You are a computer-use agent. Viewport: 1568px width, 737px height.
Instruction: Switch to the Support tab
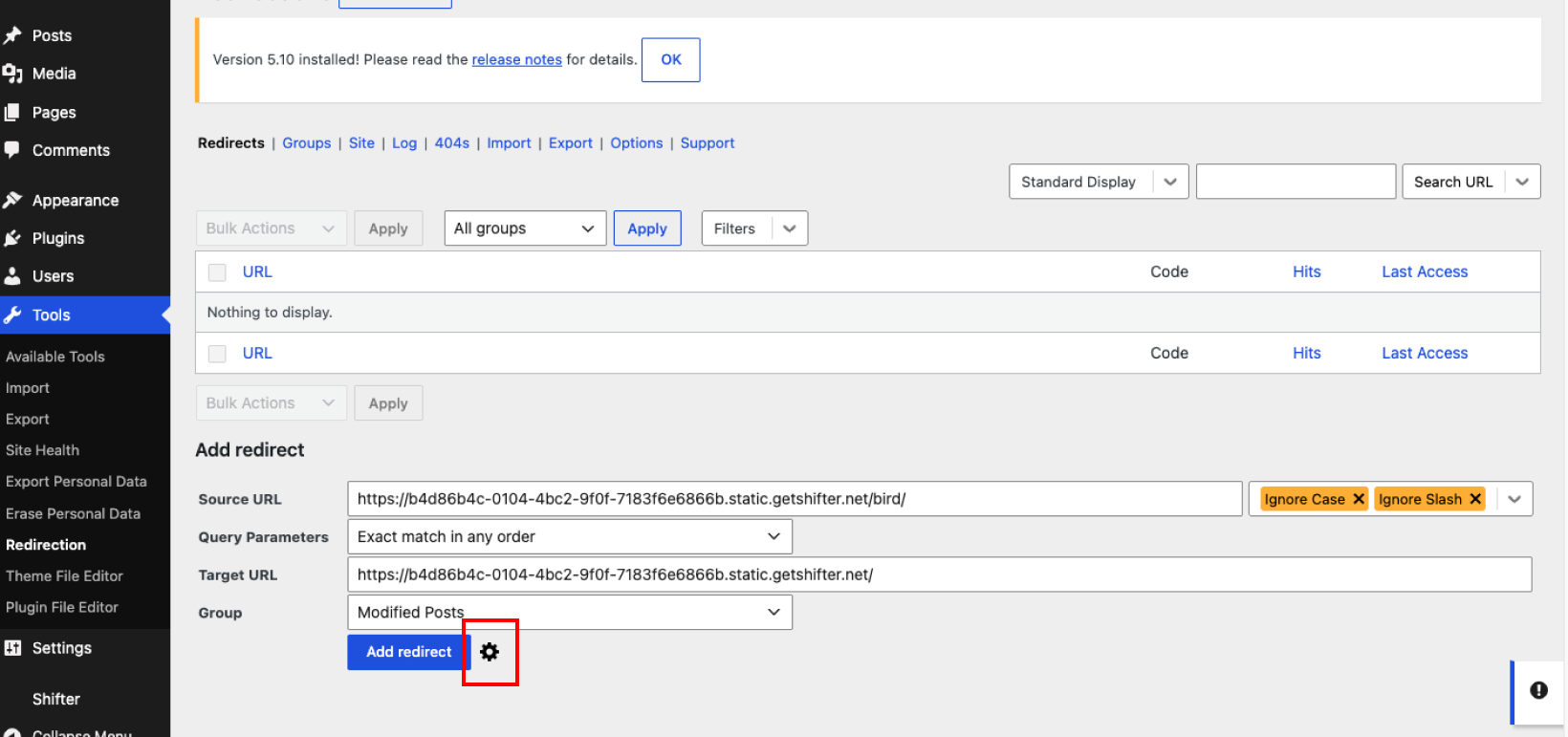pos(708,142)
